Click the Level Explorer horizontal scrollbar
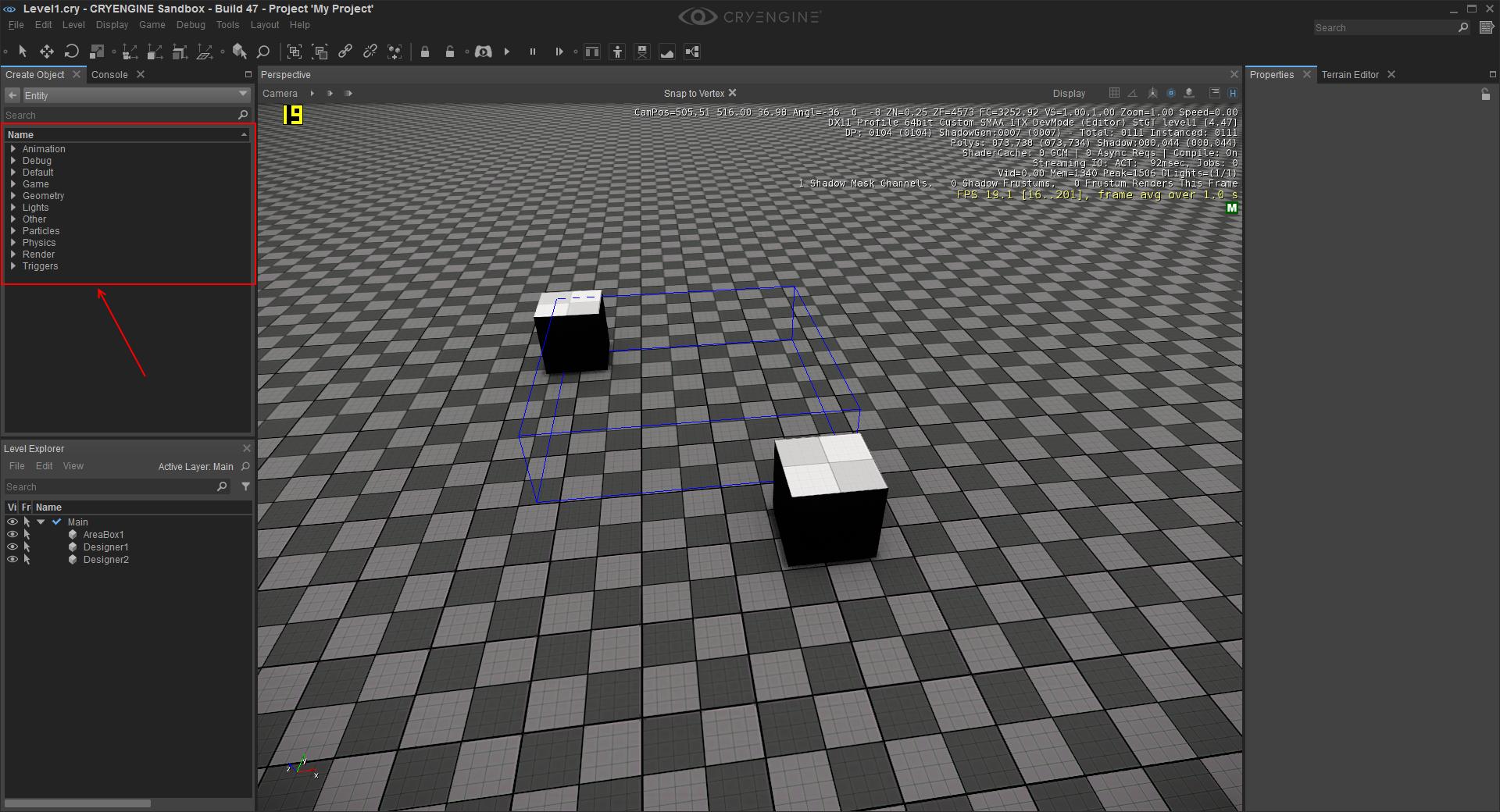The width and height of the screenshot is (1500, 812). click(77, 803)
